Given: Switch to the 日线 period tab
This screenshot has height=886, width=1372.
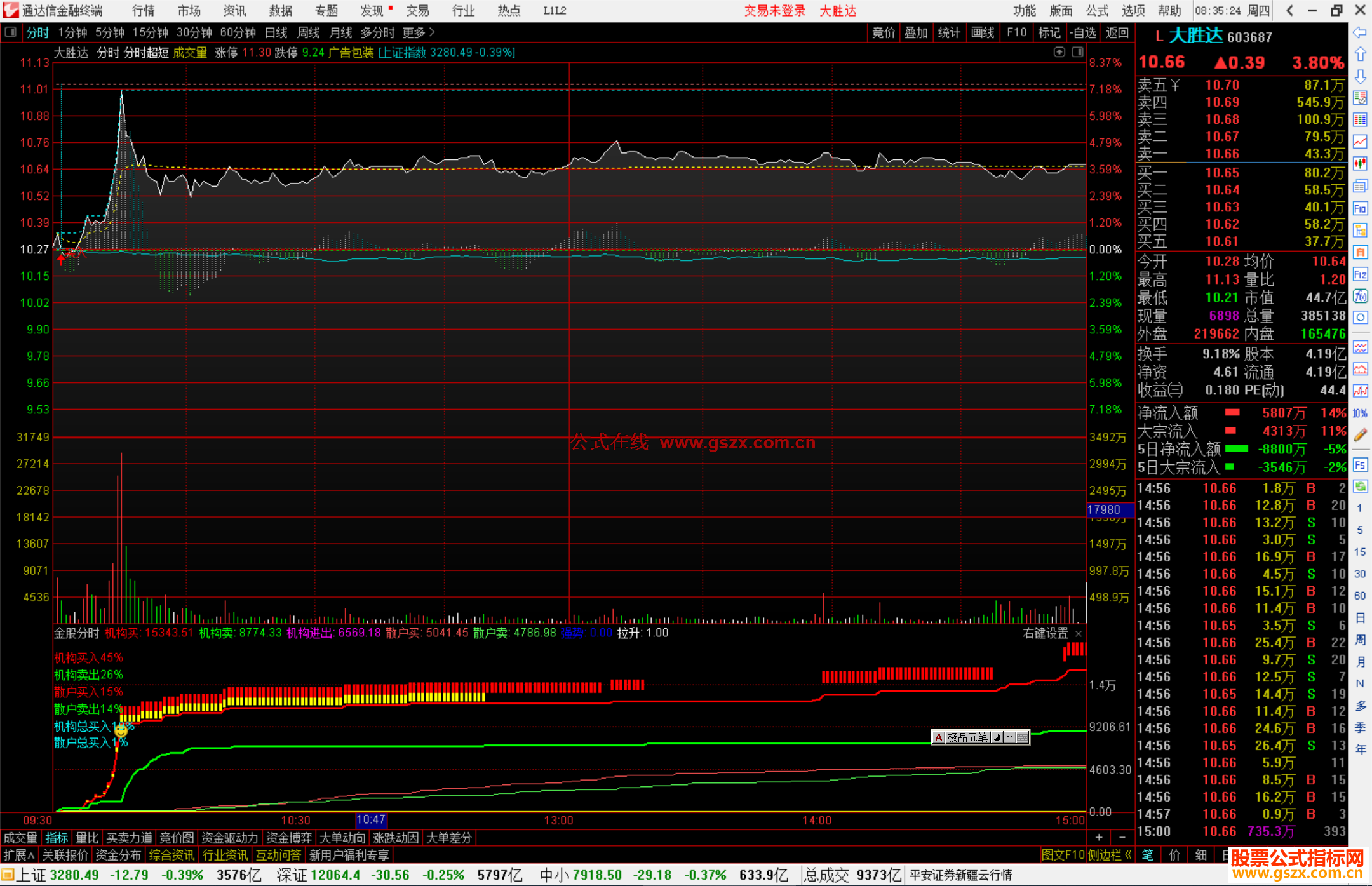Looking at the screenshot, I should pos(276,32).
